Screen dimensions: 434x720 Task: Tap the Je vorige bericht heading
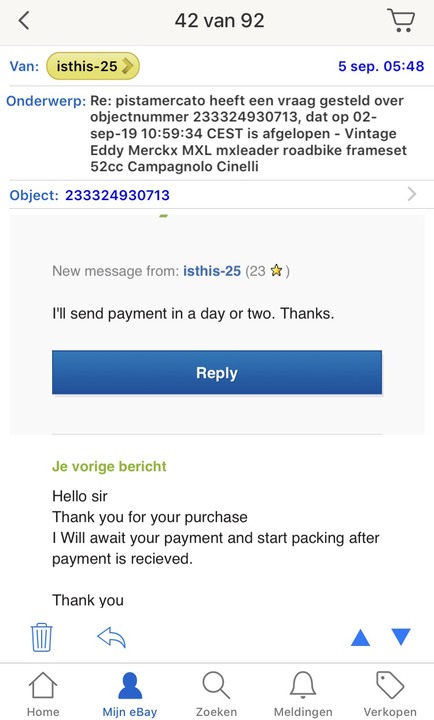[x=109, y=466]
